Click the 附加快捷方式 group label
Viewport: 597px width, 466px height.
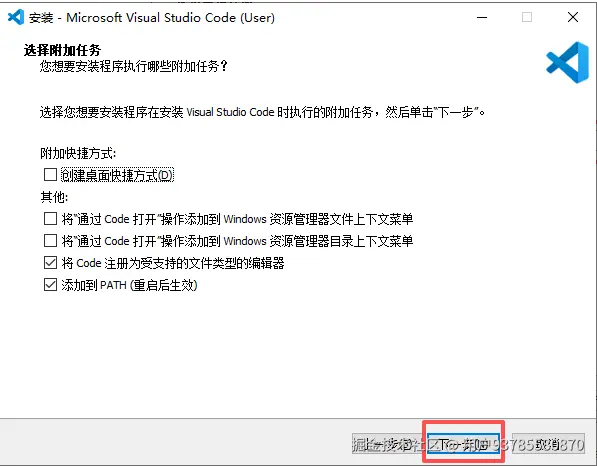pos(78,153)
